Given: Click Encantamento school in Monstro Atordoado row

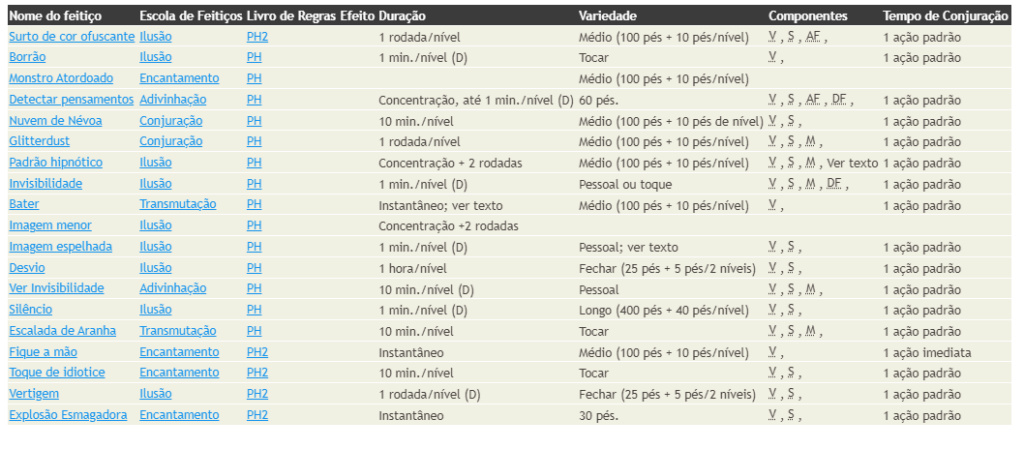Looking at the screenshot, I should point(179,78).
